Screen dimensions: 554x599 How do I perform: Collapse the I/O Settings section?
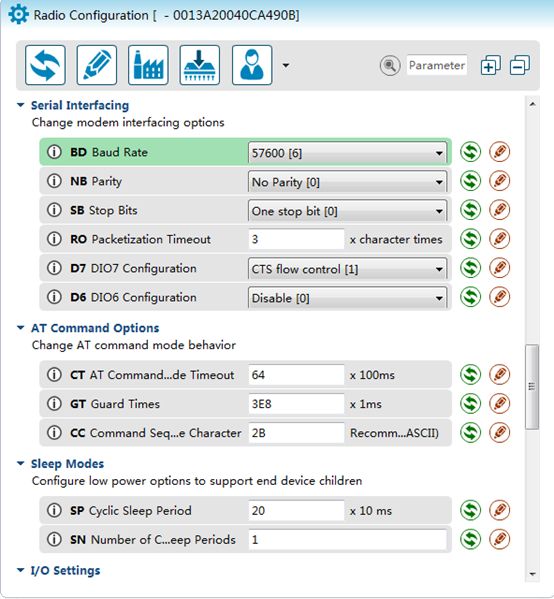click(21, 570)
